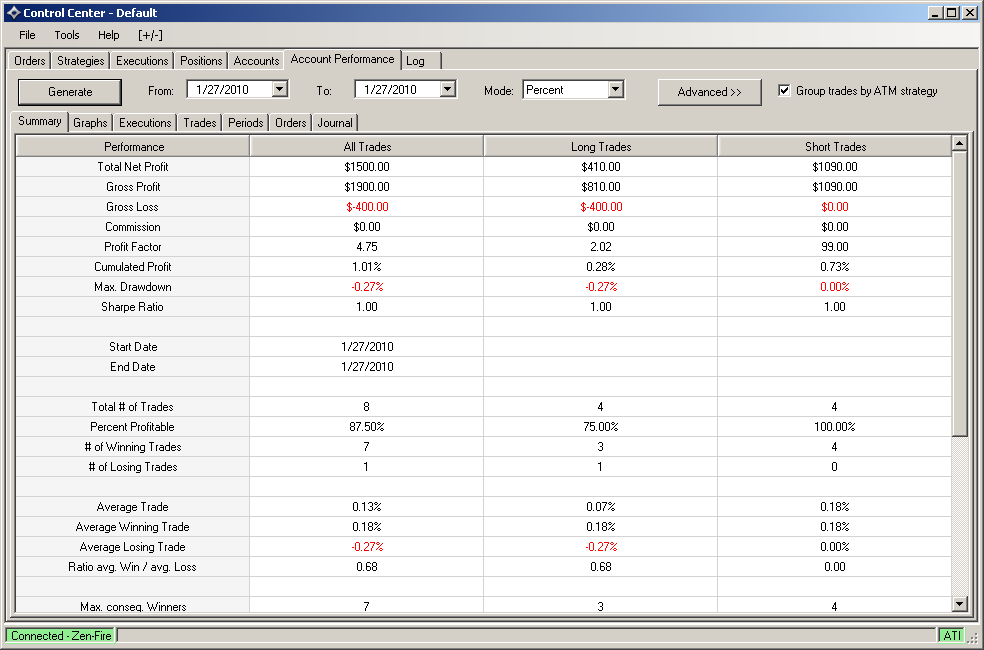The height and width of the screenshot is (650, 984).
Task: Click the Commission row label
Action: (132, 227)
